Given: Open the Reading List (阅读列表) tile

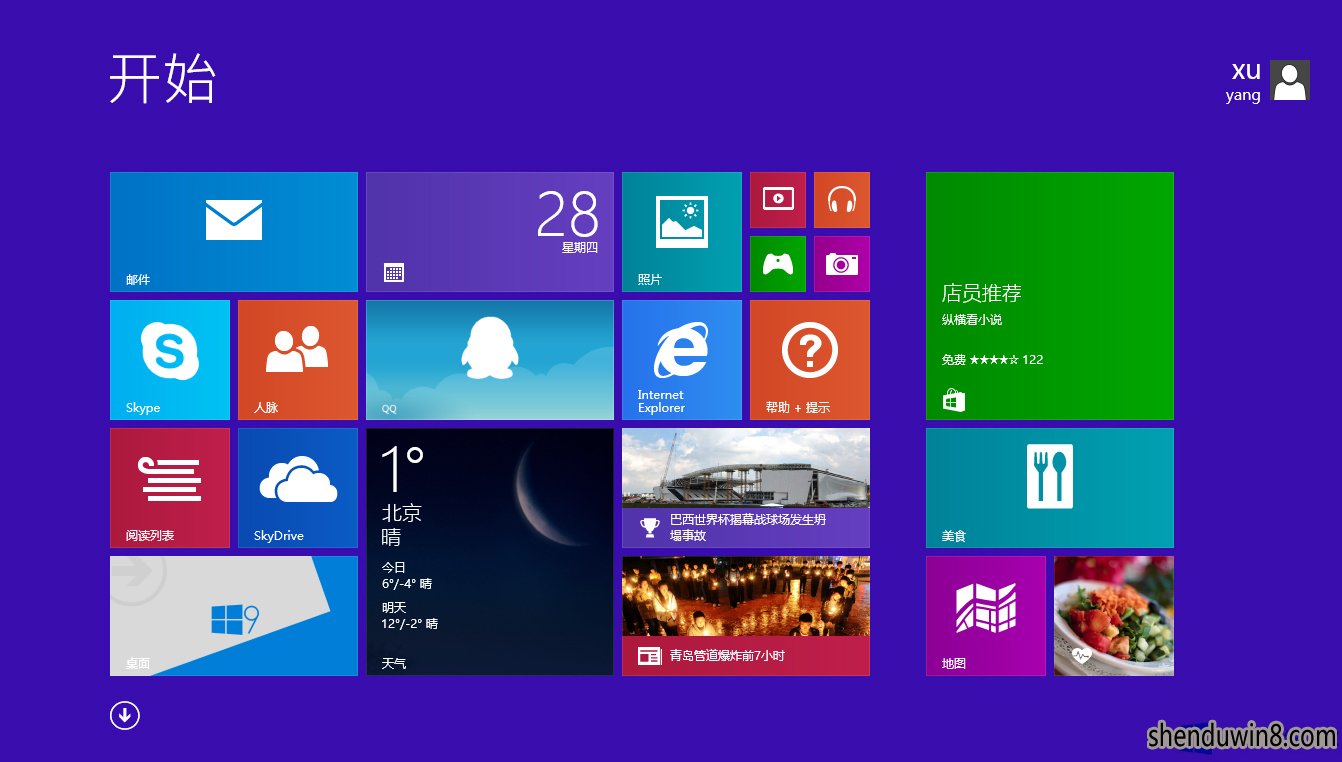Looking at the screenshot, I should tap(170, 488).
